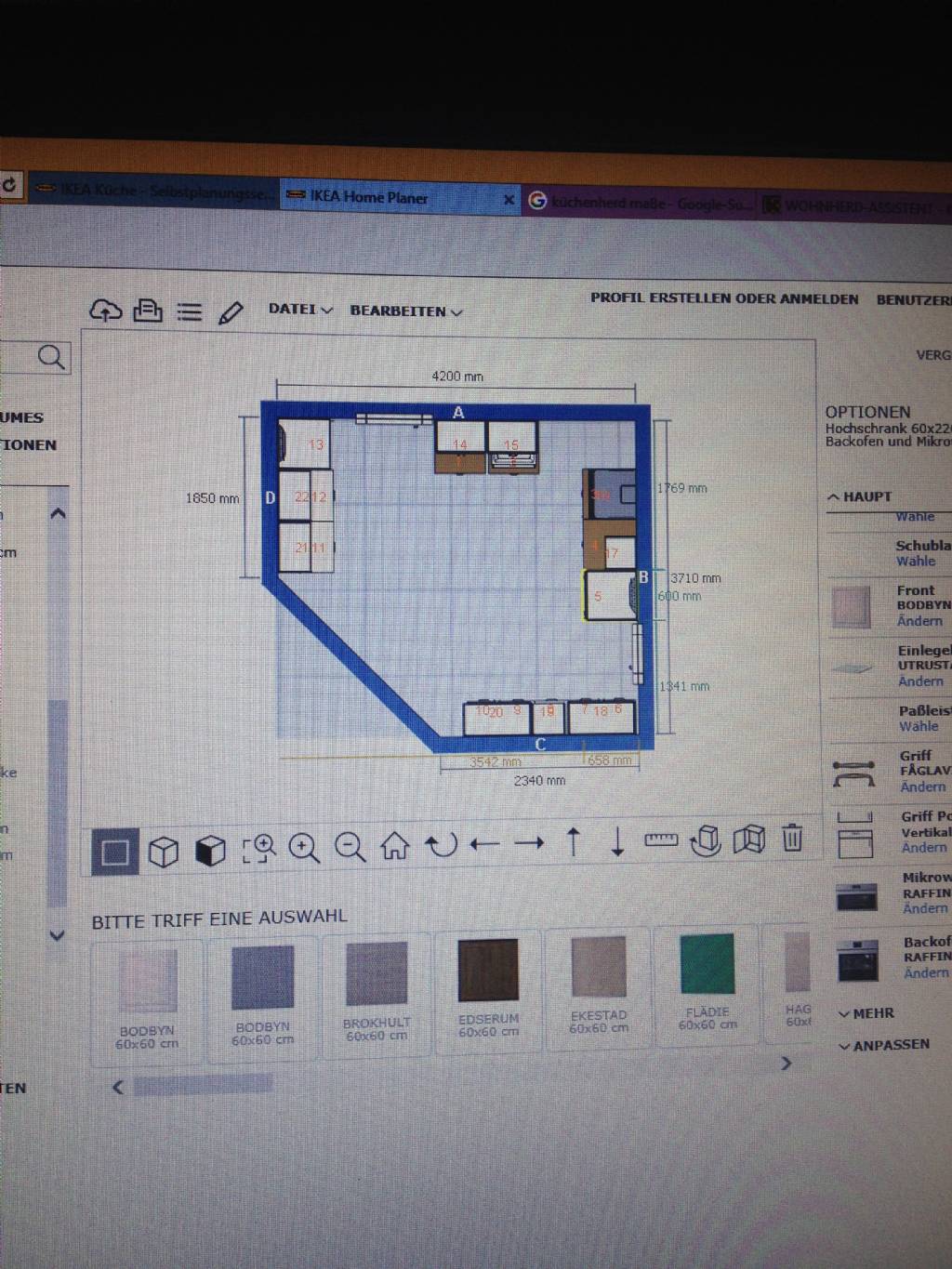
Task: Select the EDSERUM 60x60 cm thumbnail
Action: (488, 972)
